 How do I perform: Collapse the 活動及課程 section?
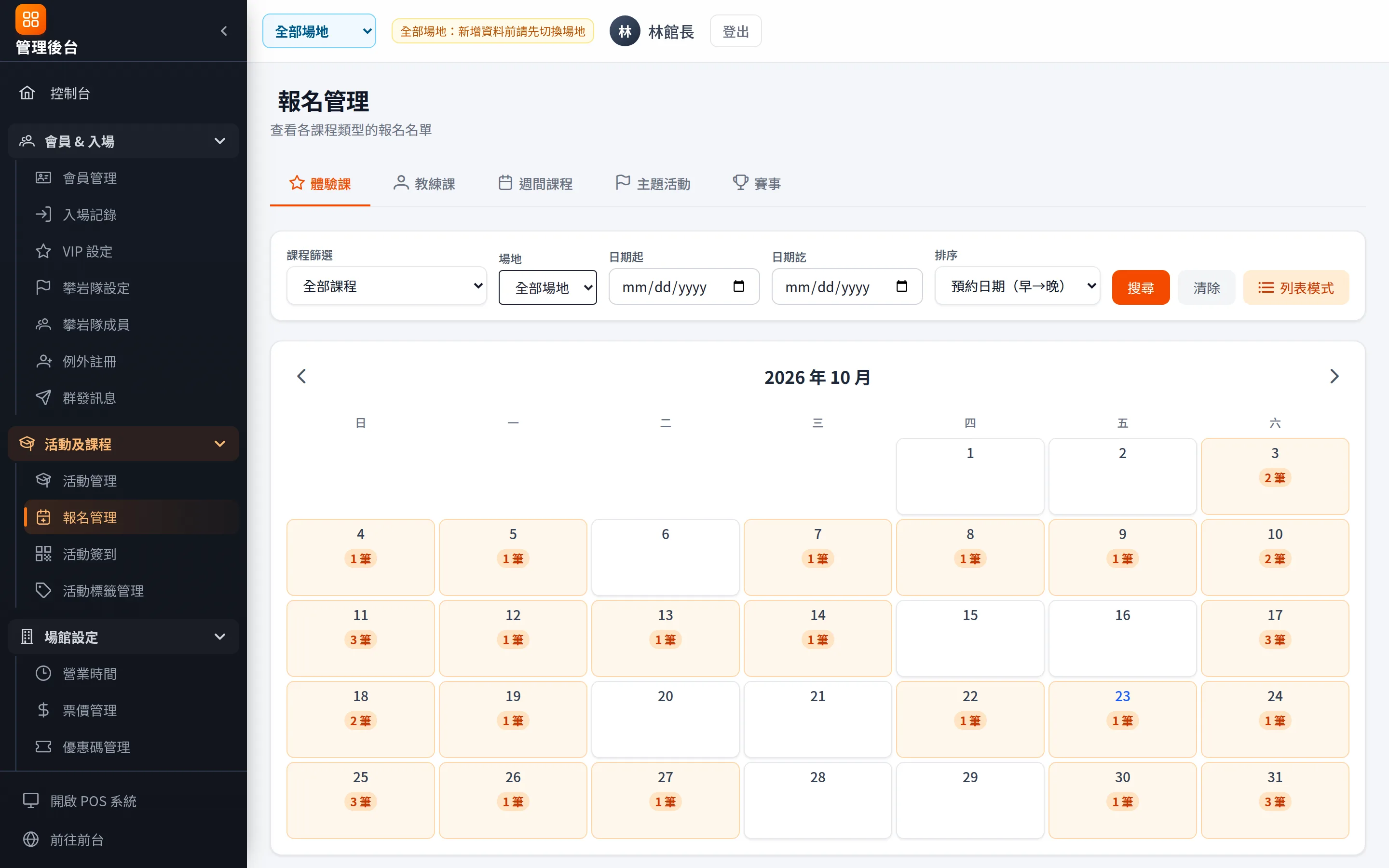click(x=123, y=444)
